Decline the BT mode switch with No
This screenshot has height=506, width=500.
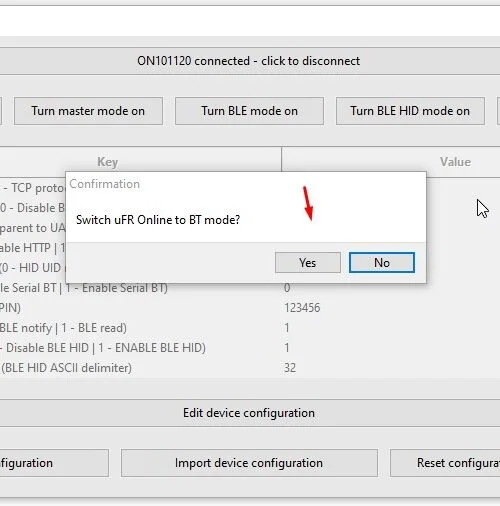click(x=382, y=262)
